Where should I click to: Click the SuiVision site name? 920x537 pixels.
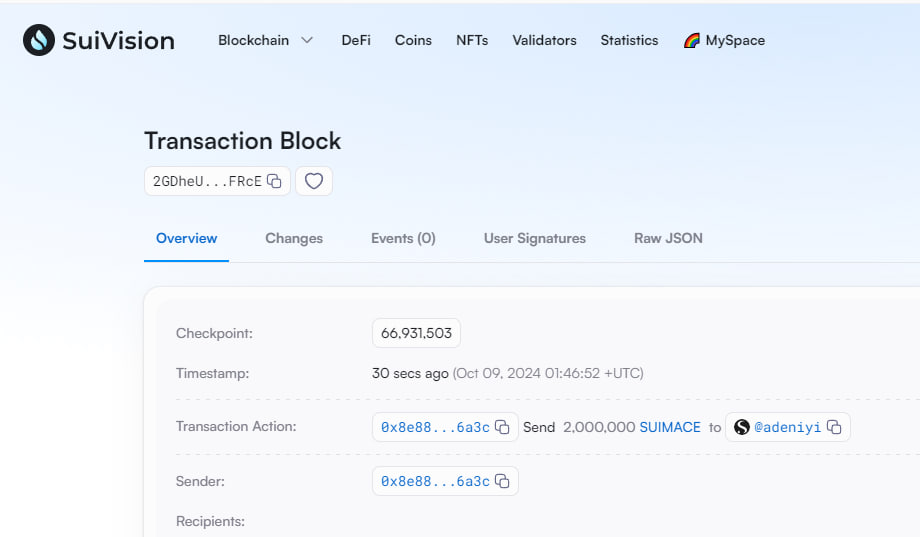click(119, 40)
